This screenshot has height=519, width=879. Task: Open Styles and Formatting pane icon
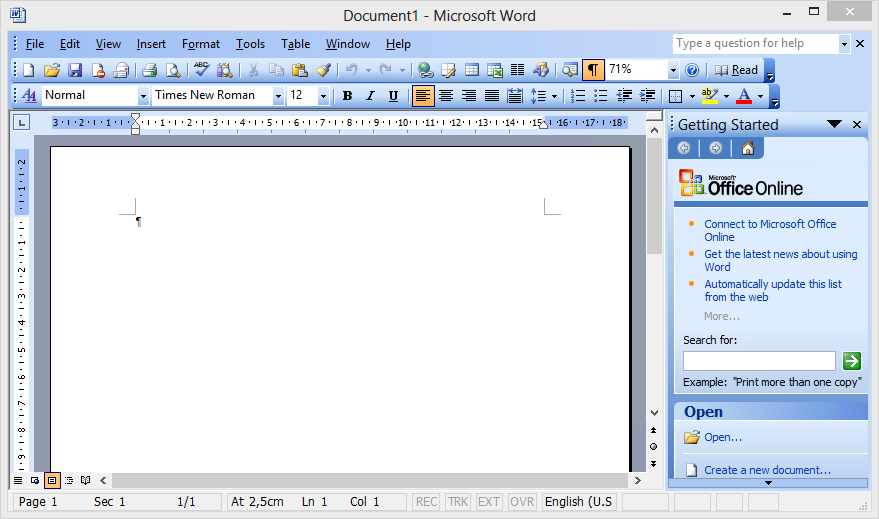pyautogui.click(x=29, y=96)
